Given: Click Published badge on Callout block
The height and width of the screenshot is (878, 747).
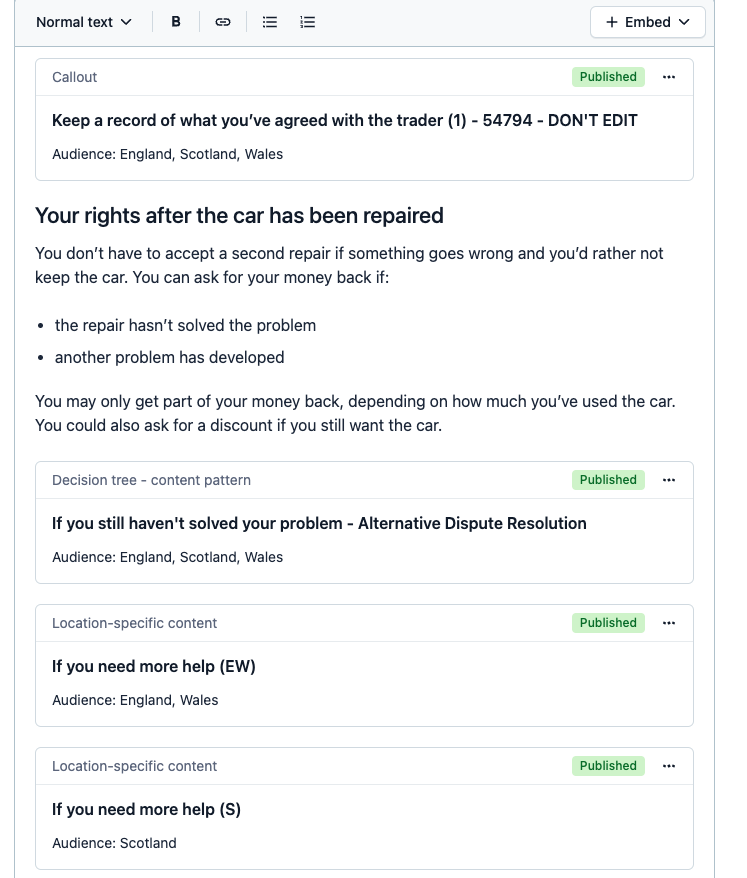Looking at the screenshot, I should coord(608,77).
